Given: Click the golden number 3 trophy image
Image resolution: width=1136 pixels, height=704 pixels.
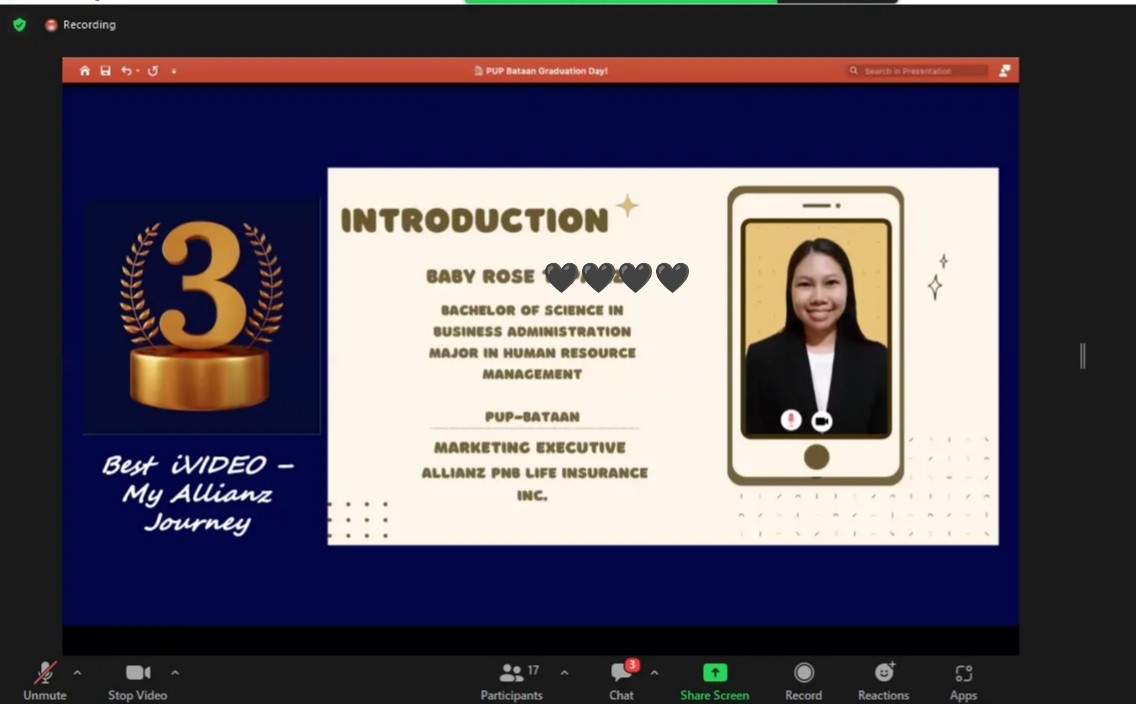Looking at the screenshot, I should click(202, 317).
